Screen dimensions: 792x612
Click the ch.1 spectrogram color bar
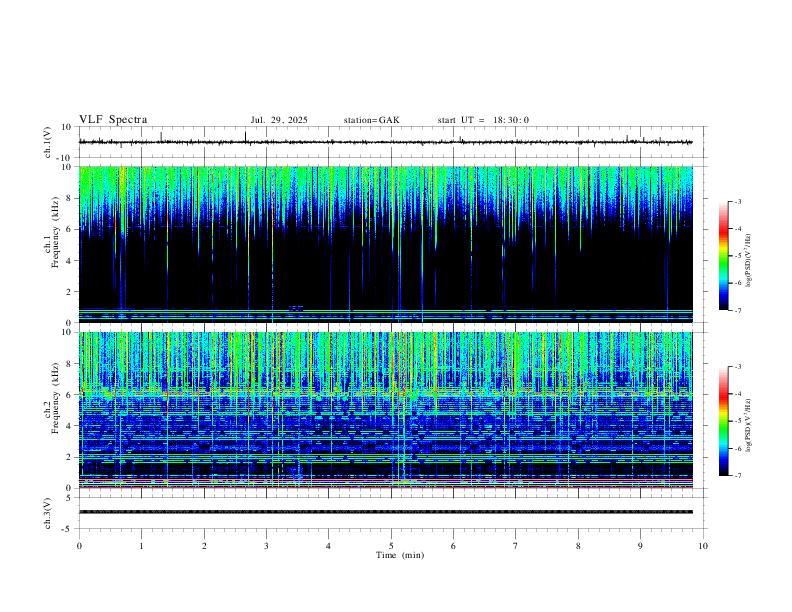pos(723,256)
